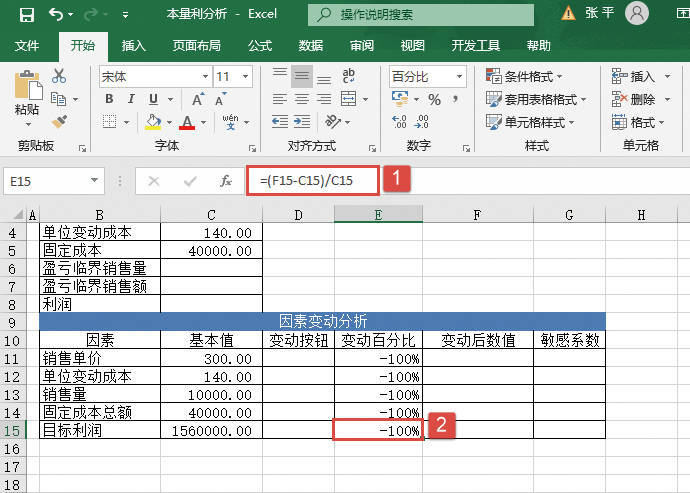Click the Save icon in title bar
The height and width of the screenshot is (493, 690).
27,15
